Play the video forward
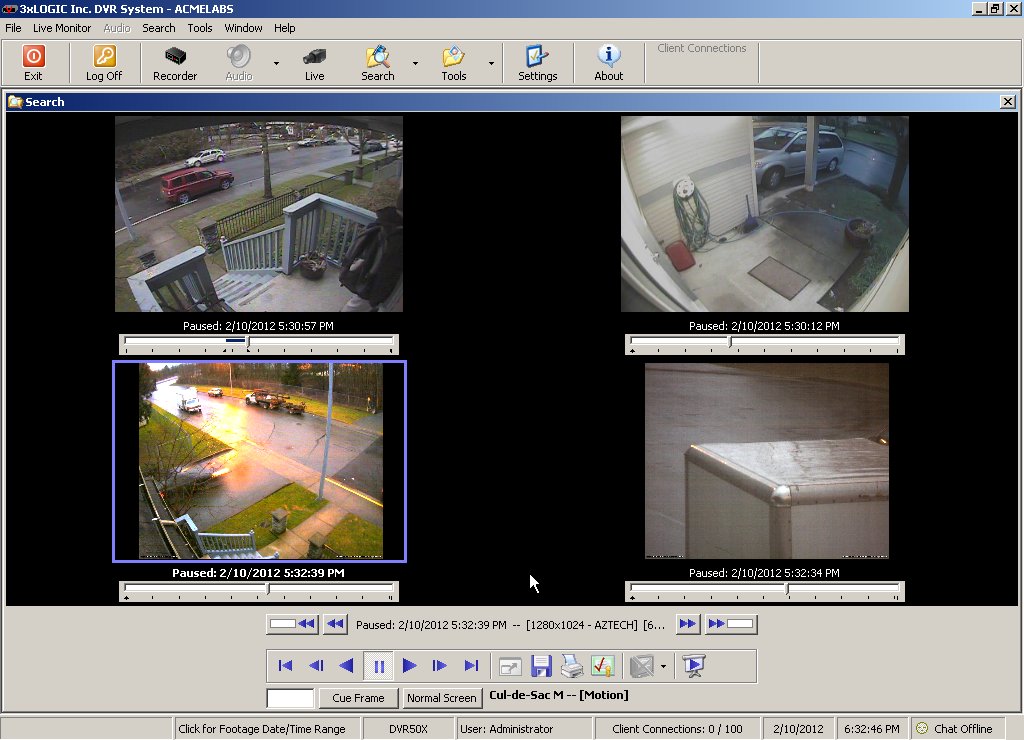This screenshot has width=1024, height=740. pyautogui.click(x=409, y=666)
